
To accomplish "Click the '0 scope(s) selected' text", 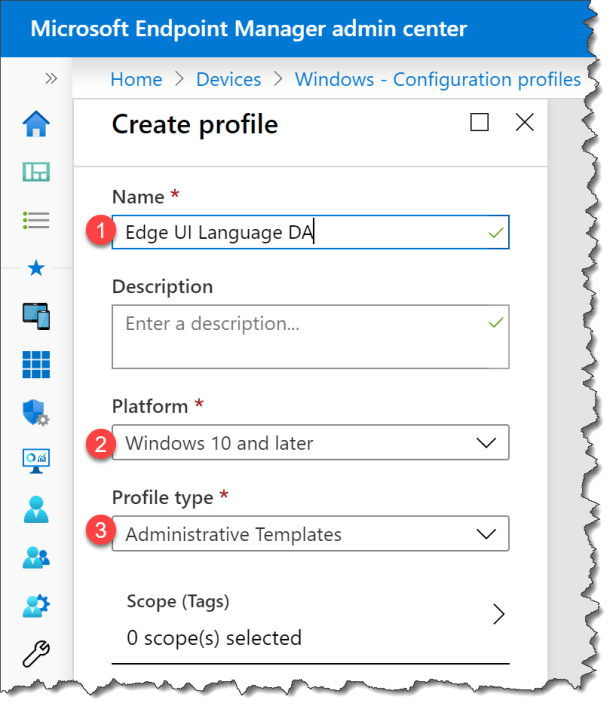I will (x=214, y=638).
